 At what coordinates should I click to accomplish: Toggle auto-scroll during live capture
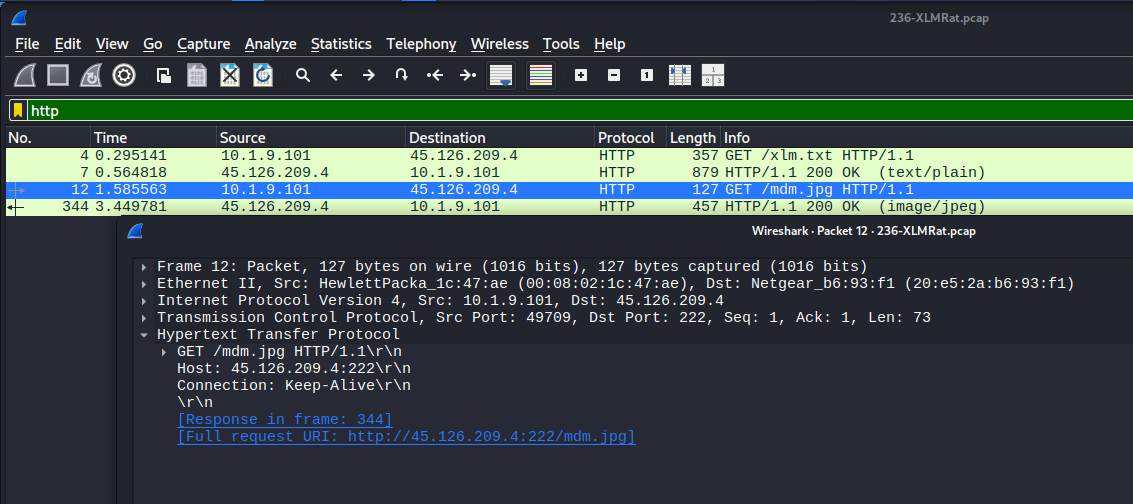(x=501, y=75)
